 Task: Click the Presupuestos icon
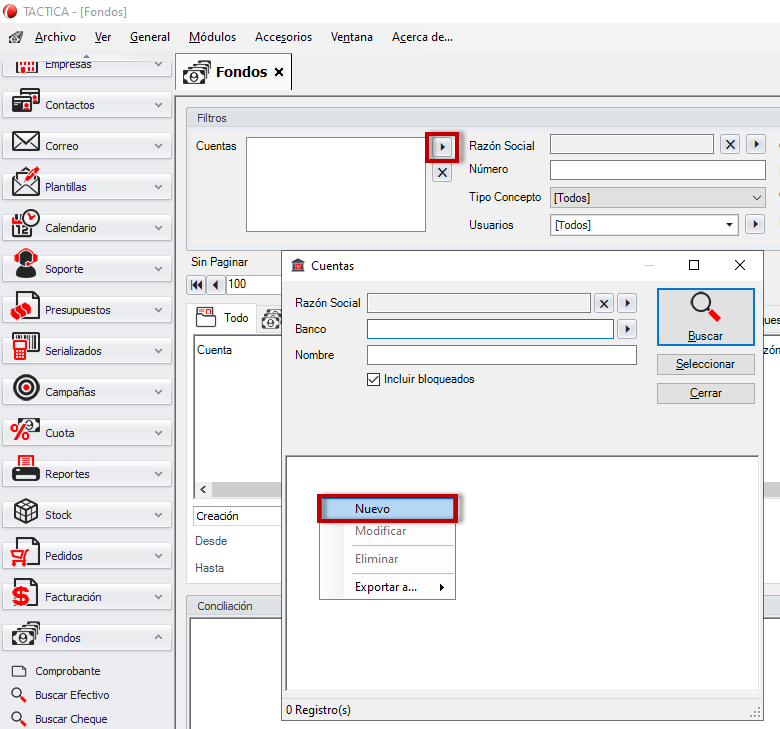pyautogui.click(x=25, y=306)
